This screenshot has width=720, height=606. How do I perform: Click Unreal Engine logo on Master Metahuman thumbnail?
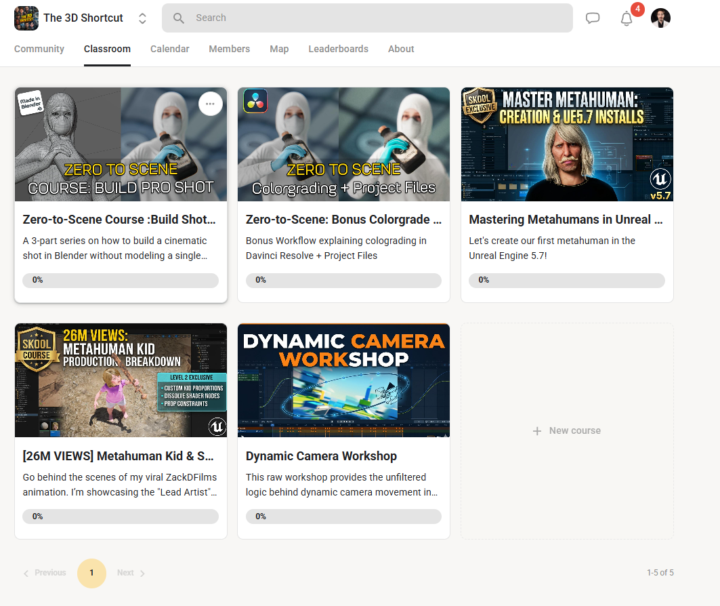pyautogui.click(x=660, y=179)
